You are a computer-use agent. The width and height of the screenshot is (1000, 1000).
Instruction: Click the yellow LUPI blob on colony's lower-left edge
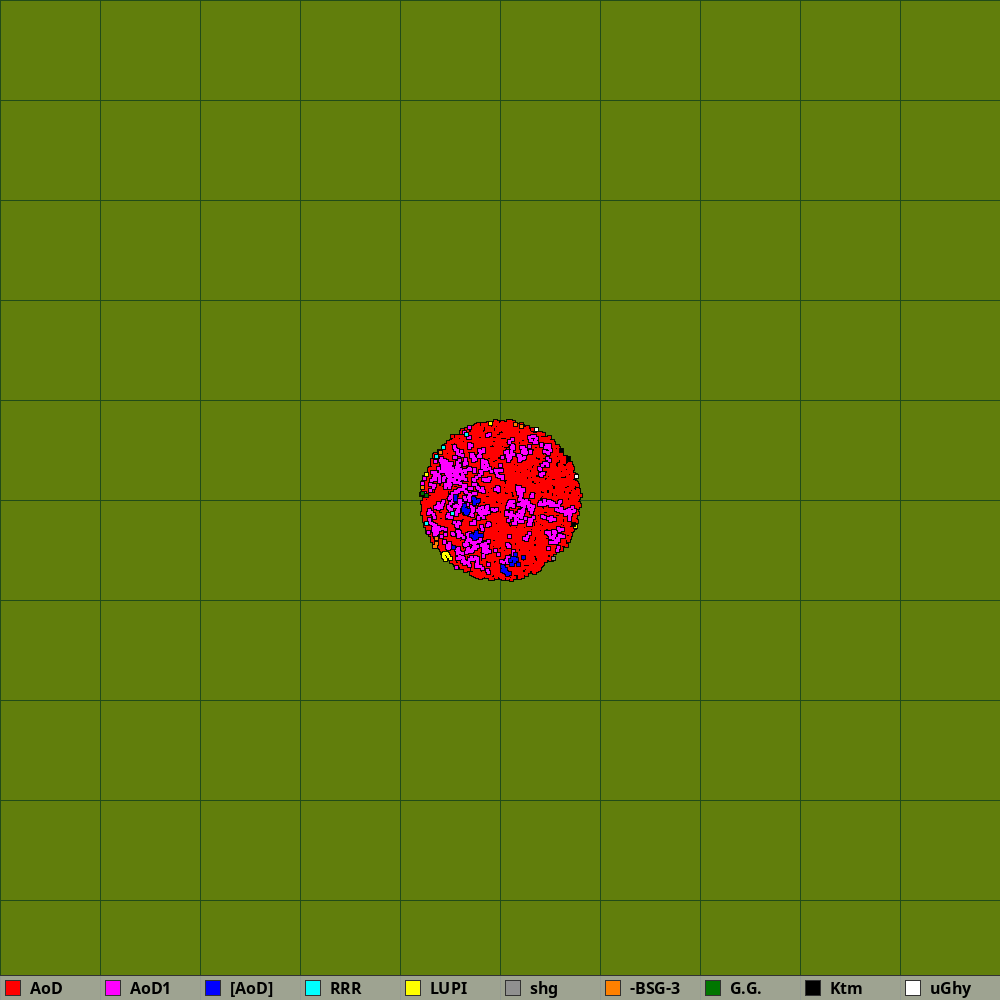[445, 556]
